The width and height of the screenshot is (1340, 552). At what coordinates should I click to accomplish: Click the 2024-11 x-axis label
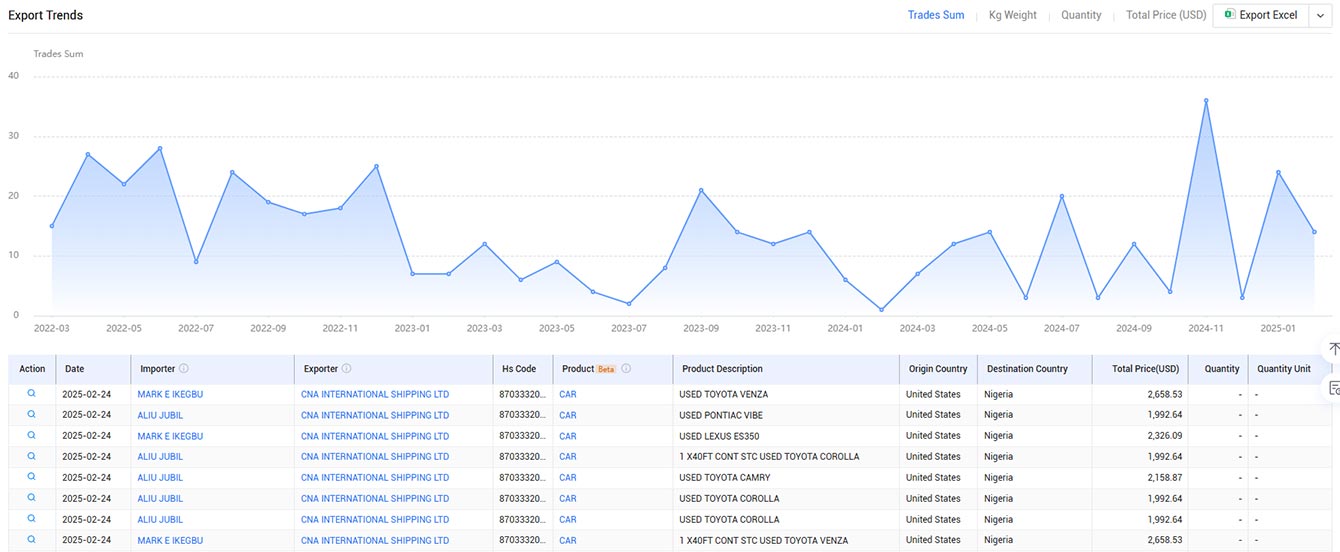(x=1205, y=328)
